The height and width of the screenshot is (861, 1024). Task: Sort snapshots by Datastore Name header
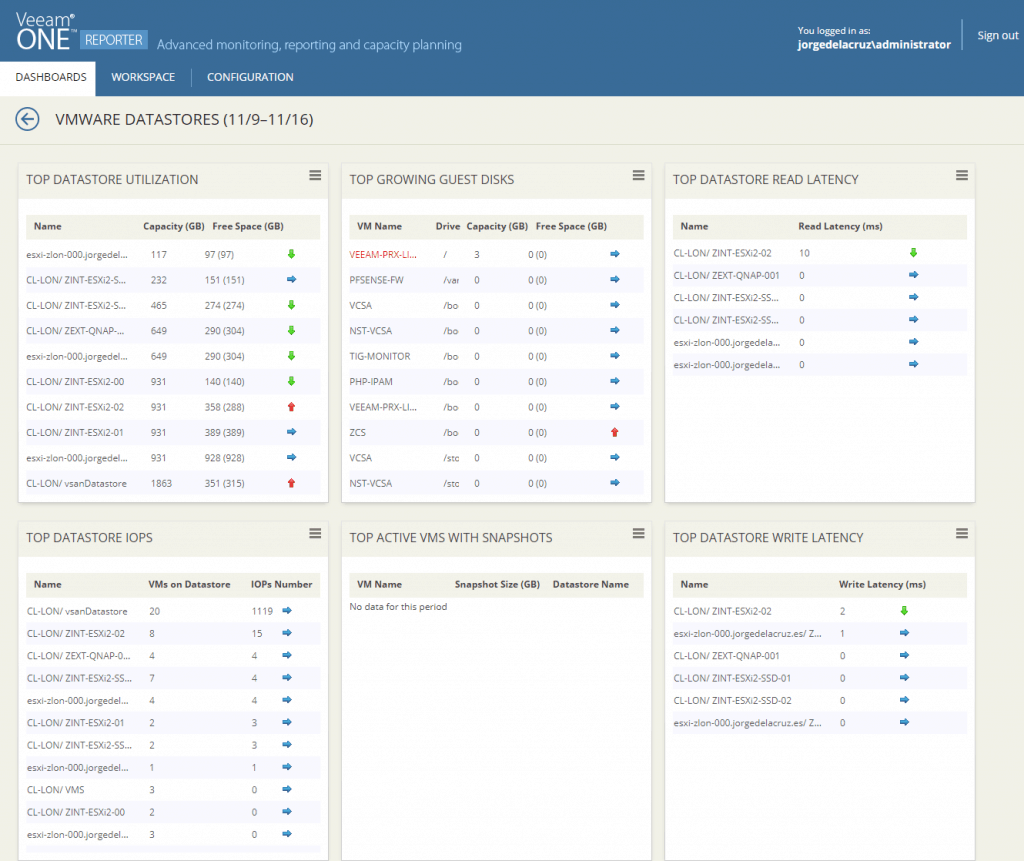pyautogui.click(x=590, y=584)
